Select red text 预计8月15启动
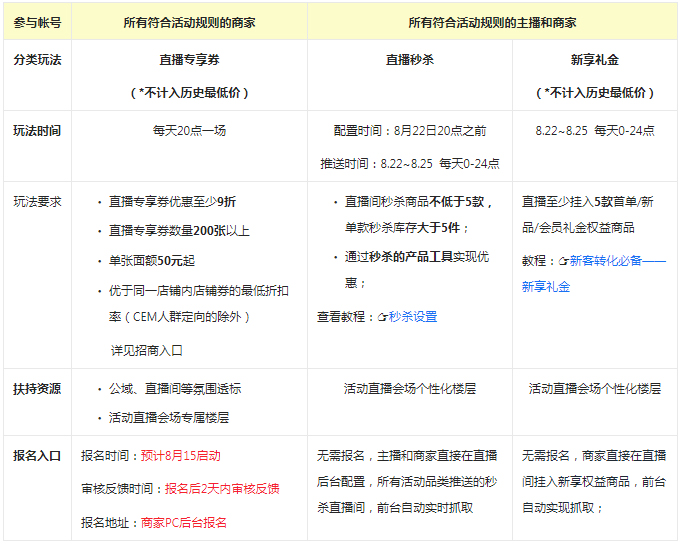This screenshot has width=683, height=548. 181,456
